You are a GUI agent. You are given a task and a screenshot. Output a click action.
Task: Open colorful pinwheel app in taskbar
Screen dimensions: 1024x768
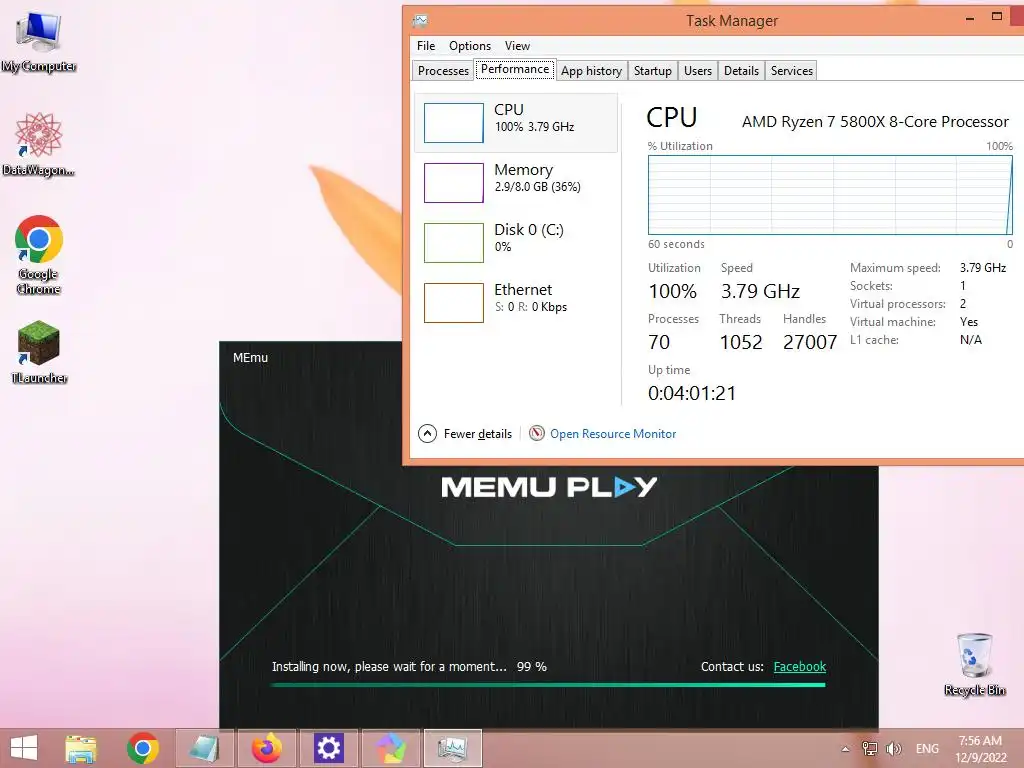tap(391, 748)
